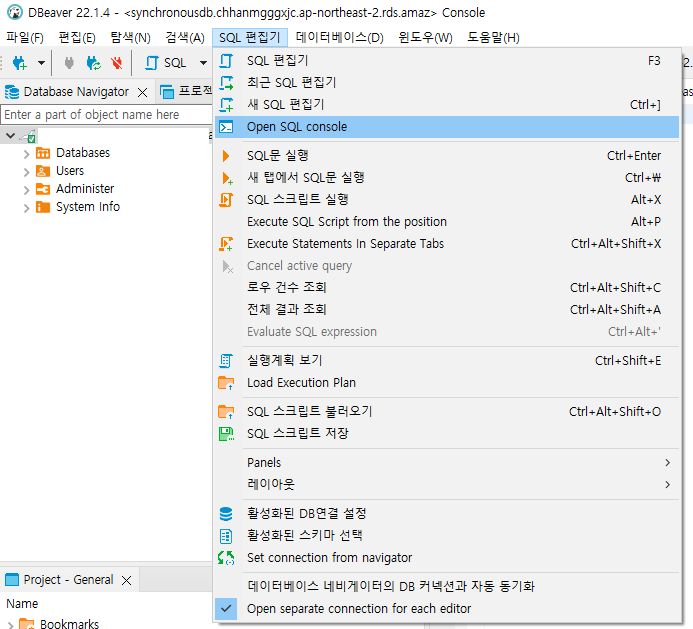Open the 편집(E) menu

[x=77, y=38]
